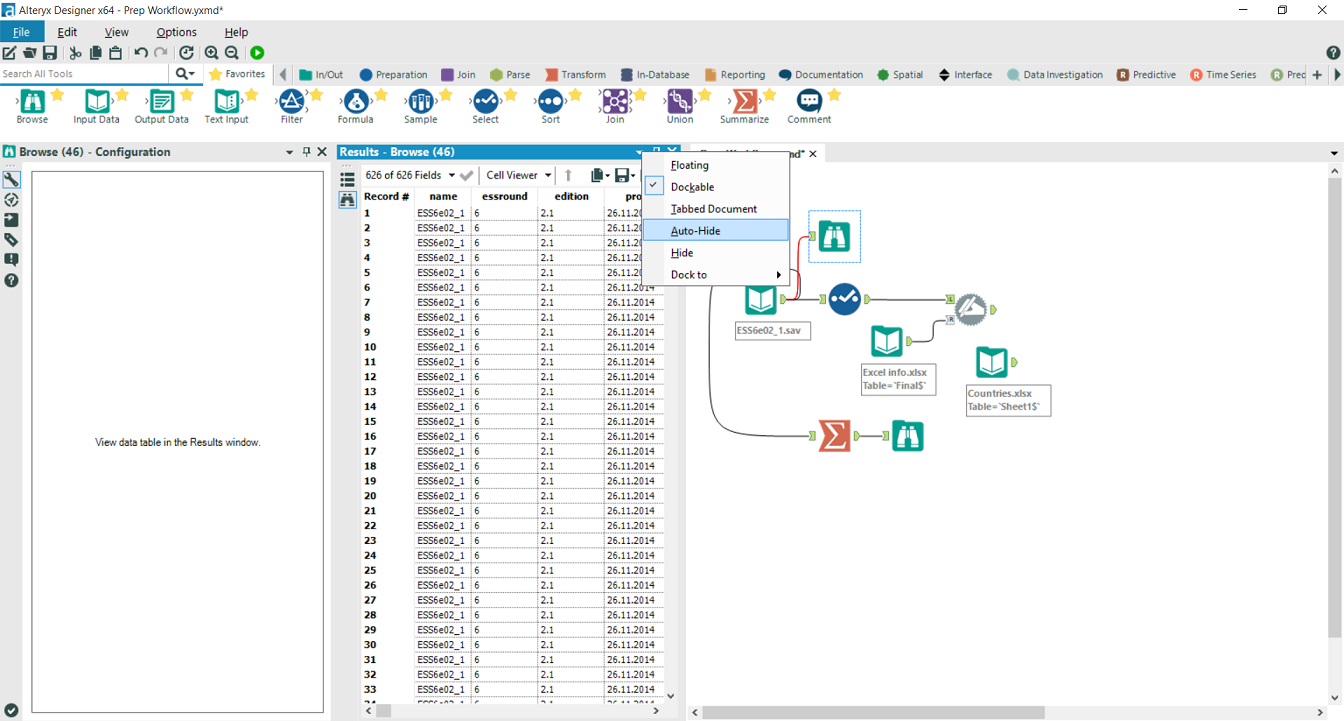Click in the Search All Tools field
1344x721 pixels.
point(85,74)
